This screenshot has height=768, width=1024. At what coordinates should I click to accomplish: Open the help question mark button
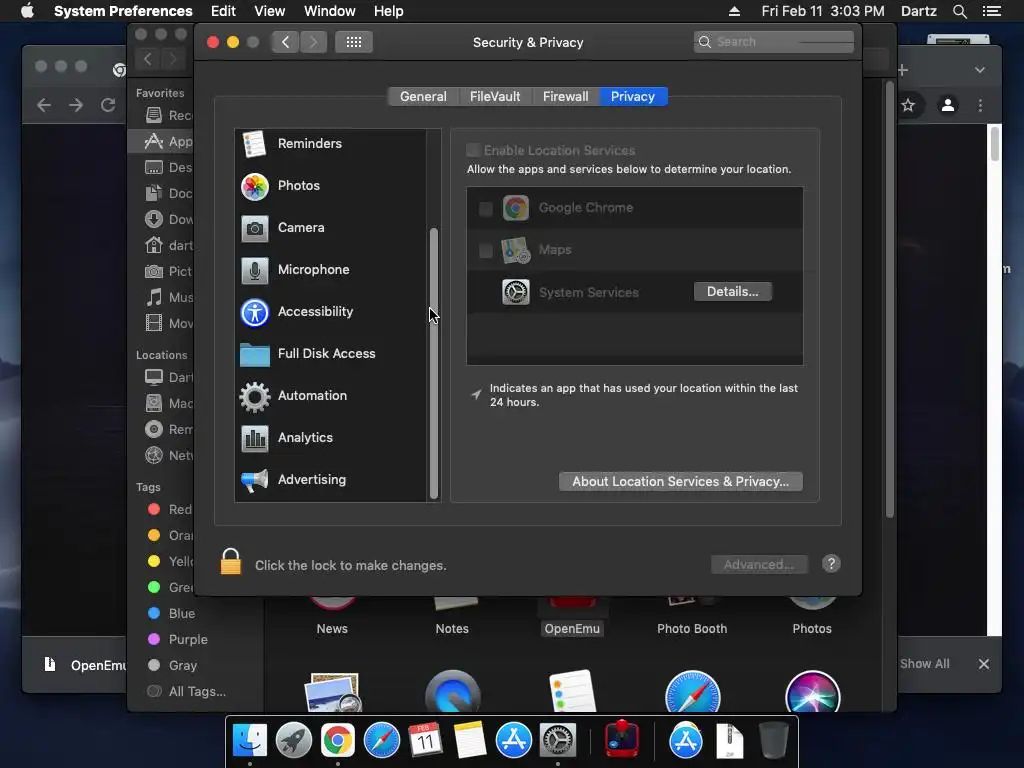[x=831, y=564]
